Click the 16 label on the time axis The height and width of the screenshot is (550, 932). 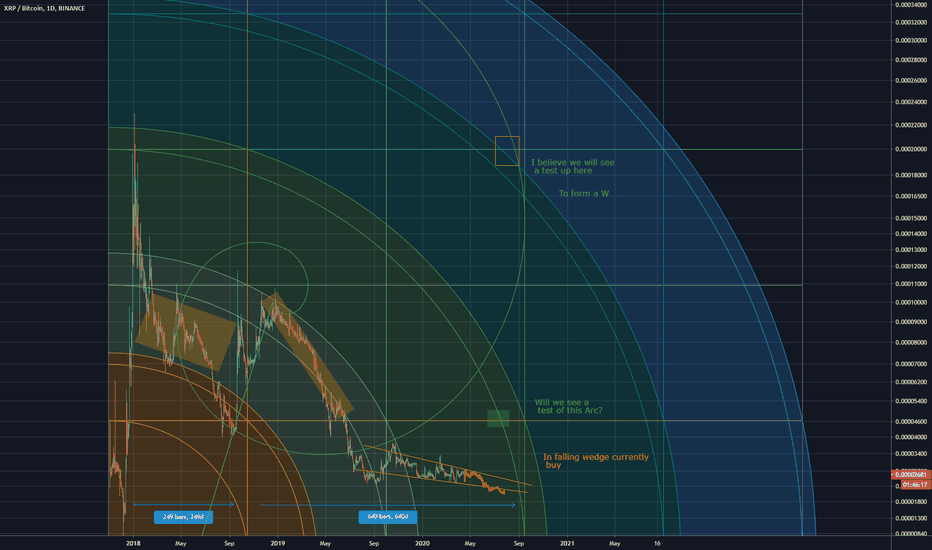coord(657,543)
